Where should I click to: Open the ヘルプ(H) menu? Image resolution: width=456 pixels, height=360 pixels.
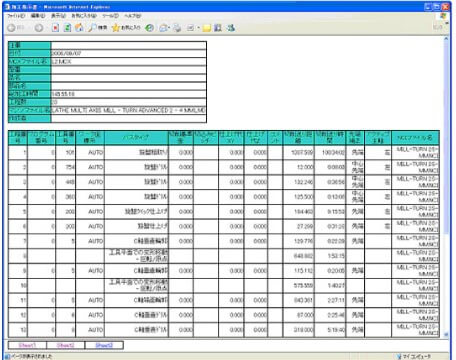point(133,16)
